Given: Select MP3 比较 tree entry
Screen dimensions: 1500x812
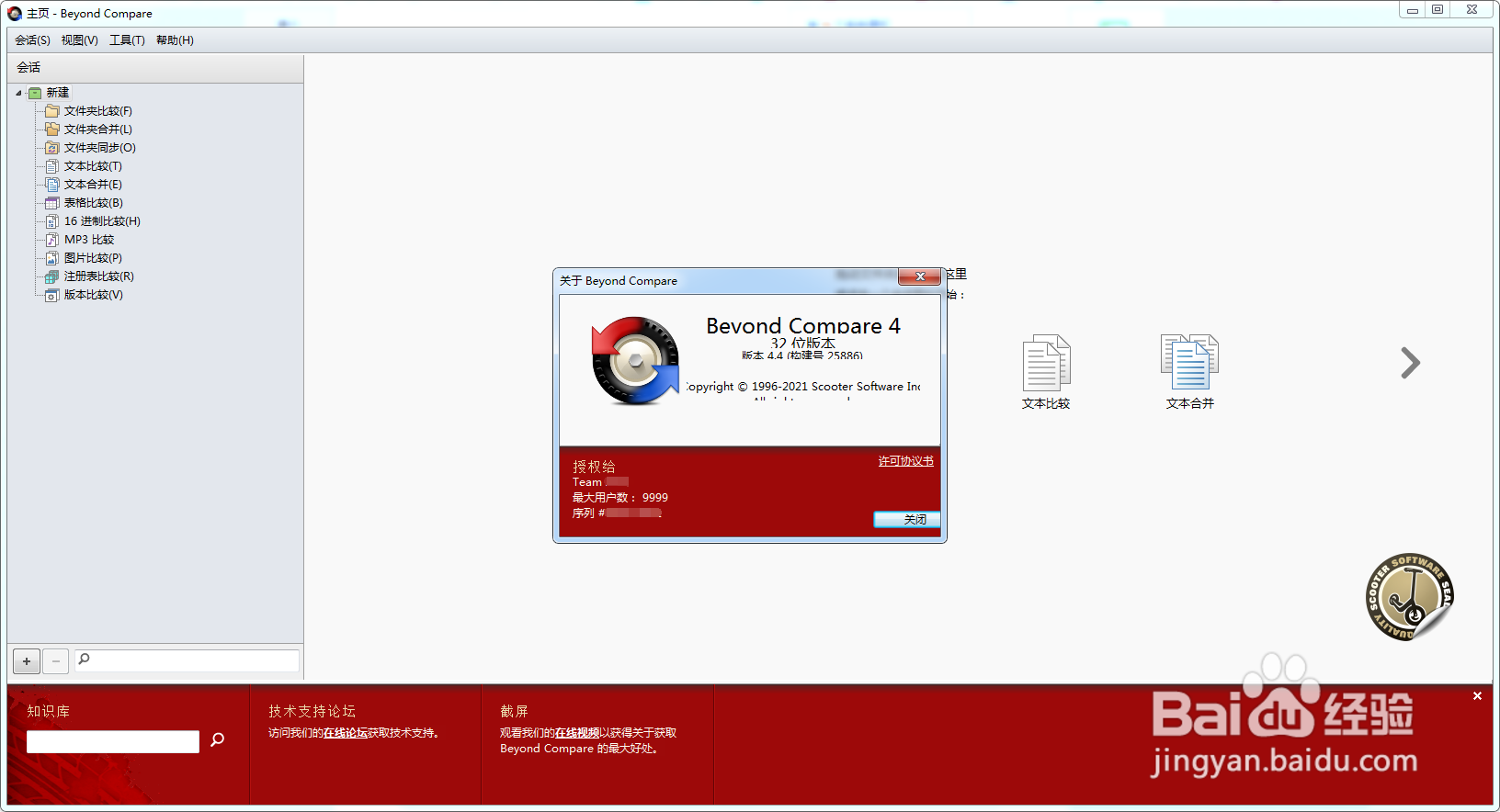Looking at the screenshot, I should (x=89, y=240).
